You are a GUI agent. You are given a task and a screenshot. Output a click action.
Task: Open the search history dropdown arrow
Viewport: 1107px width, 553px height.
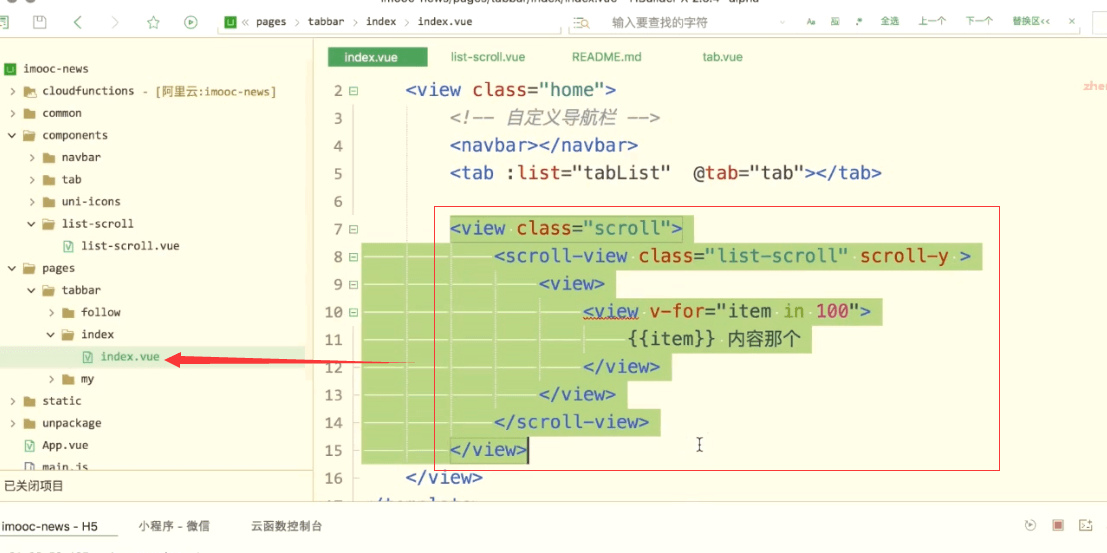pos(782,23)
